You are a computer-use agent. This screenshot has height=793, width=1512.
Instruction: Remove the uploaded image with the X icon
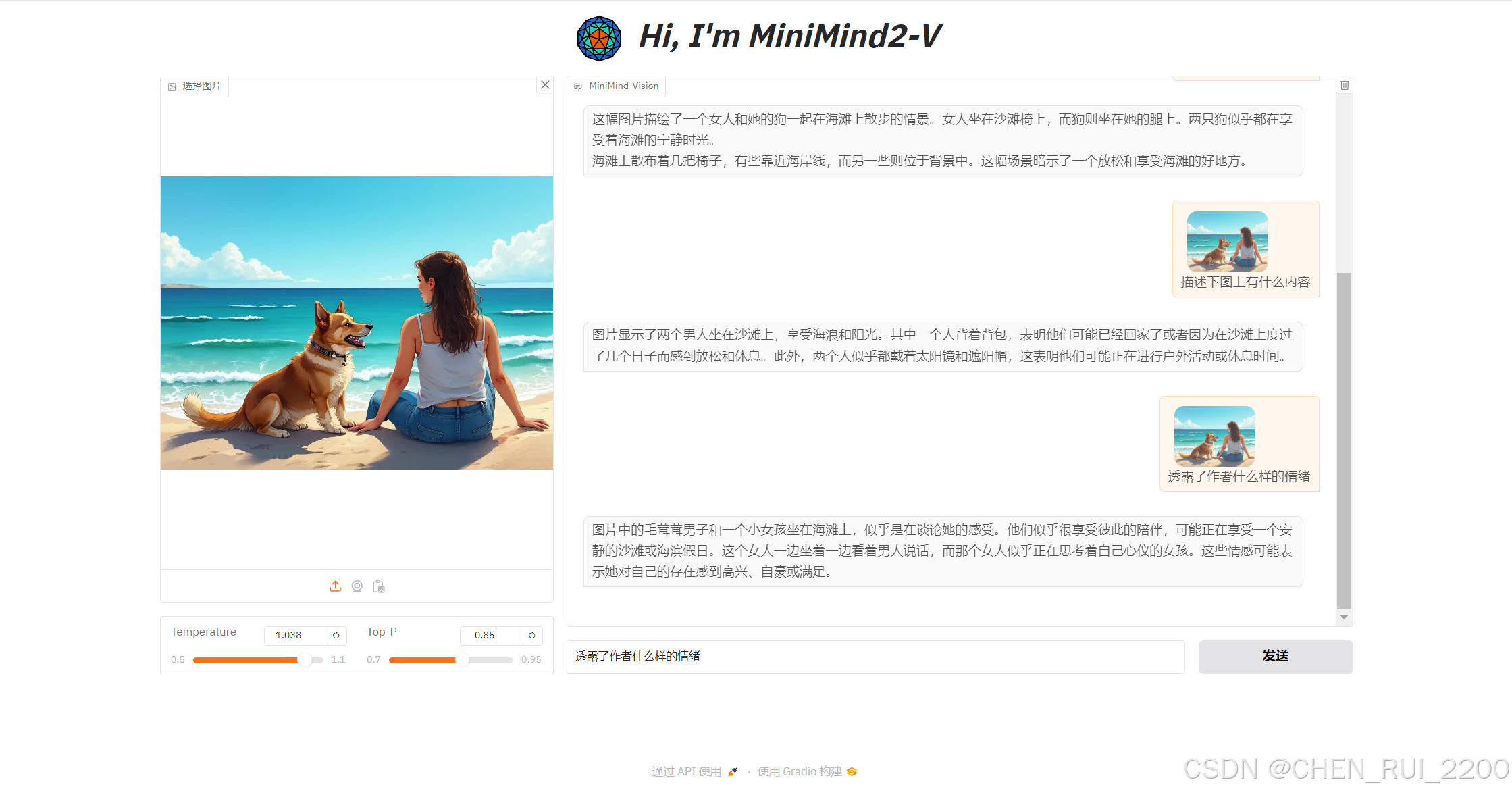pyautogui.click(x=545, y=85)
